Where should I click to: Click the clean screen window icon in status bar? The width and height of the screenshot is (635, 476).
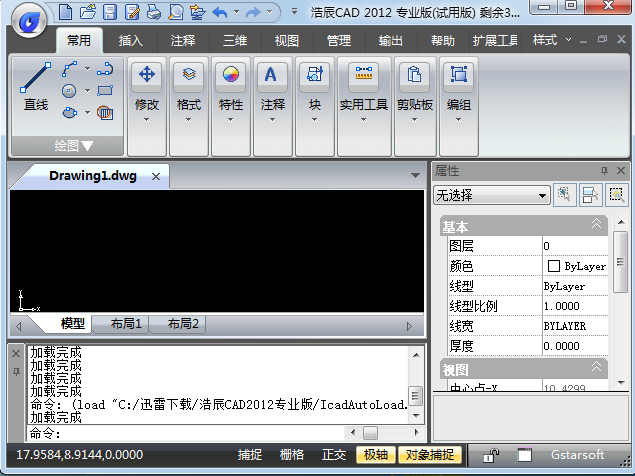pyautogui.click(x=525, y=455)
